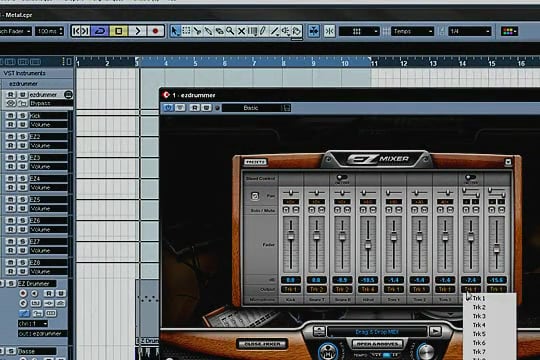Open the 1/4 quantize dropdown
Image resolution: width=540 pixels, height=360 pixels.
pyautogui.click(x=469, y=31)
